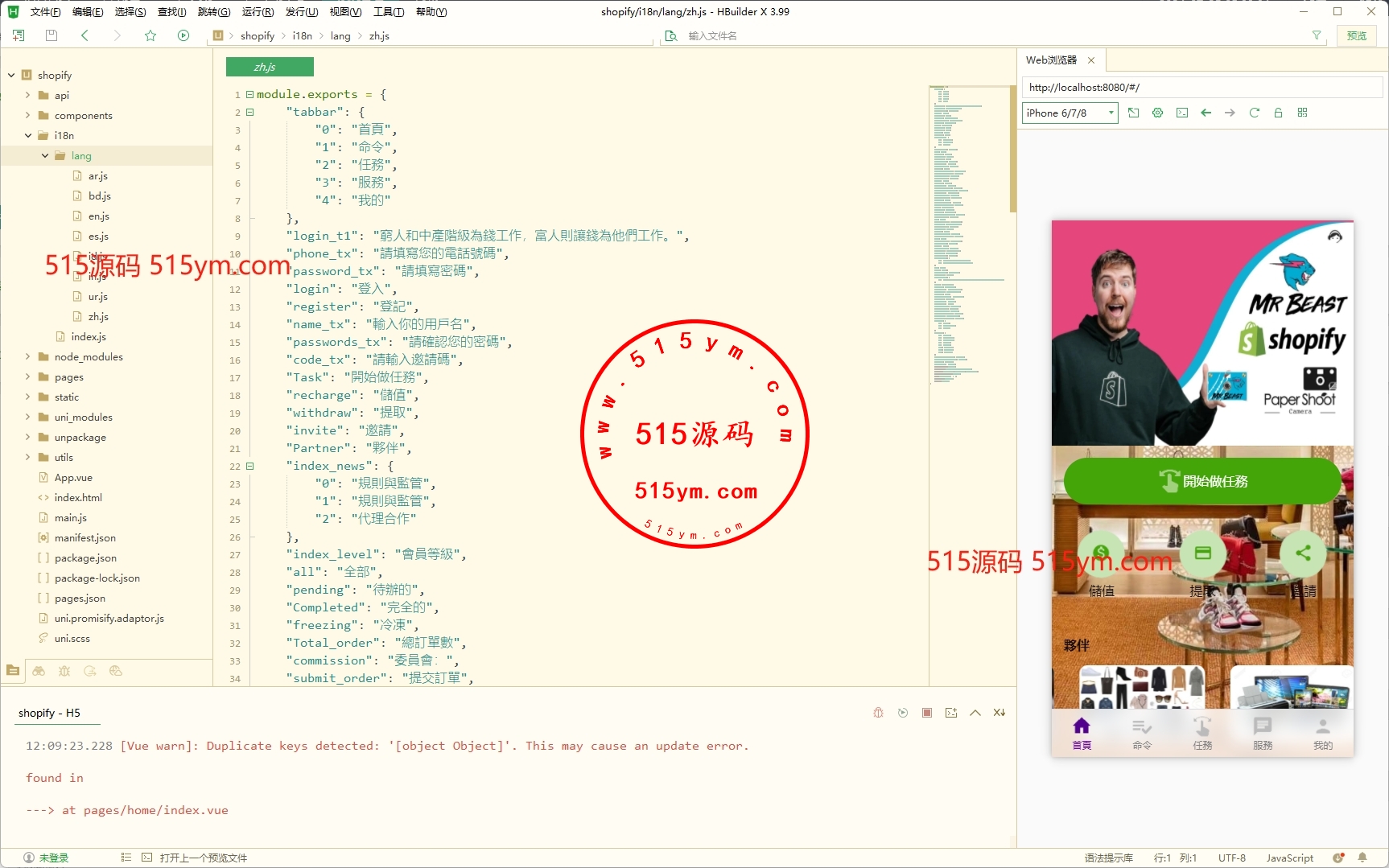Stop the running shopify H5 console
Viewport: 1389px width, 868px height.
927,713
